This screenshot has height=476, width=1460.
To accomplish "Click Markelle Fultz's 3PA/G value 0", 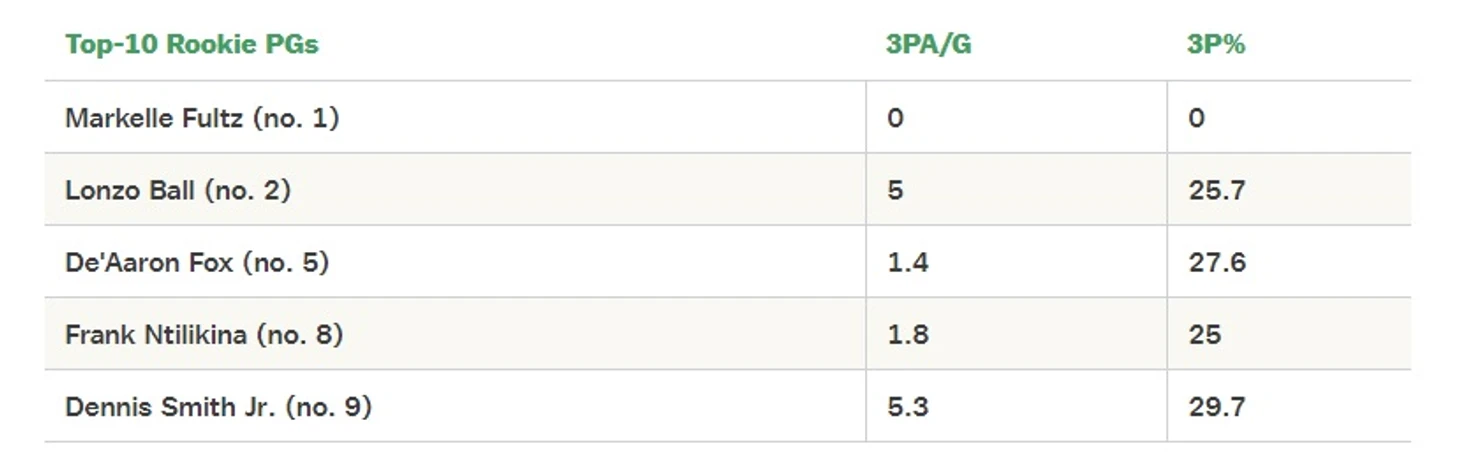I will pyautogui.click(x=895, y=118).
